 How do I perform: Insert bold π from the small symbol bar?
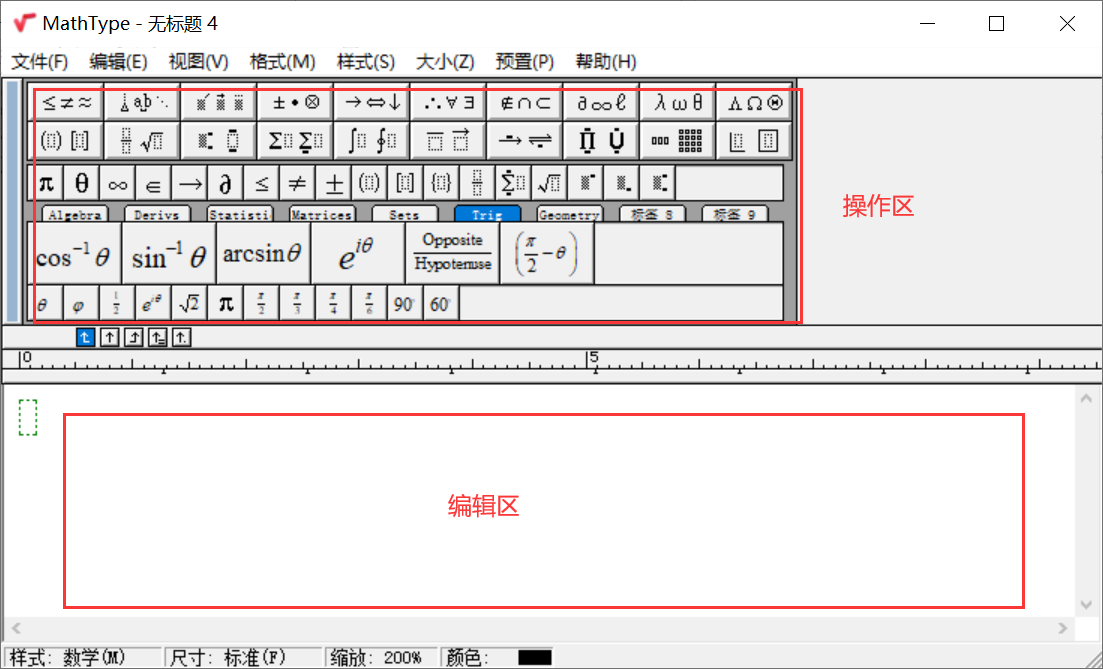coord(46,184)
